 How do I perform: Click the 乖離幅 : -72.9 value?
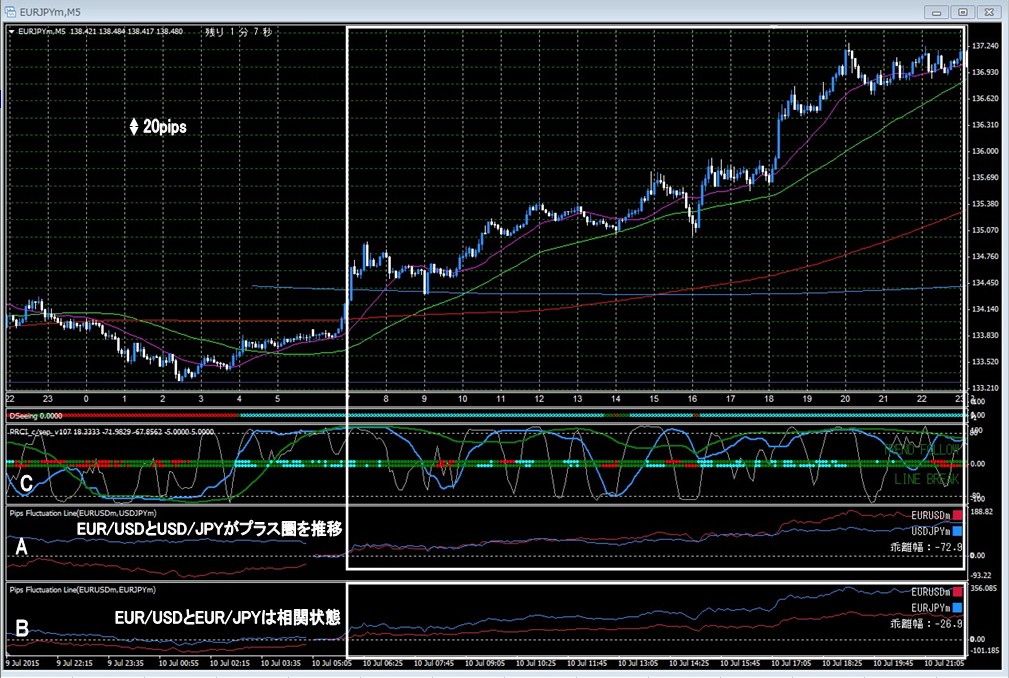click(x=927, y=547)
